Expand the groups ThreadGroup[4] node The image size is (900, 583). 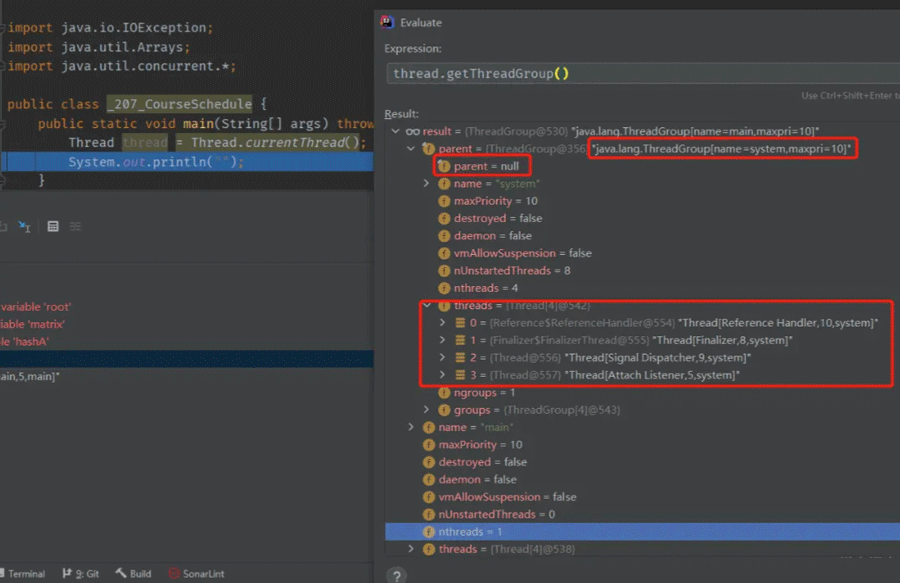point(427,410)
